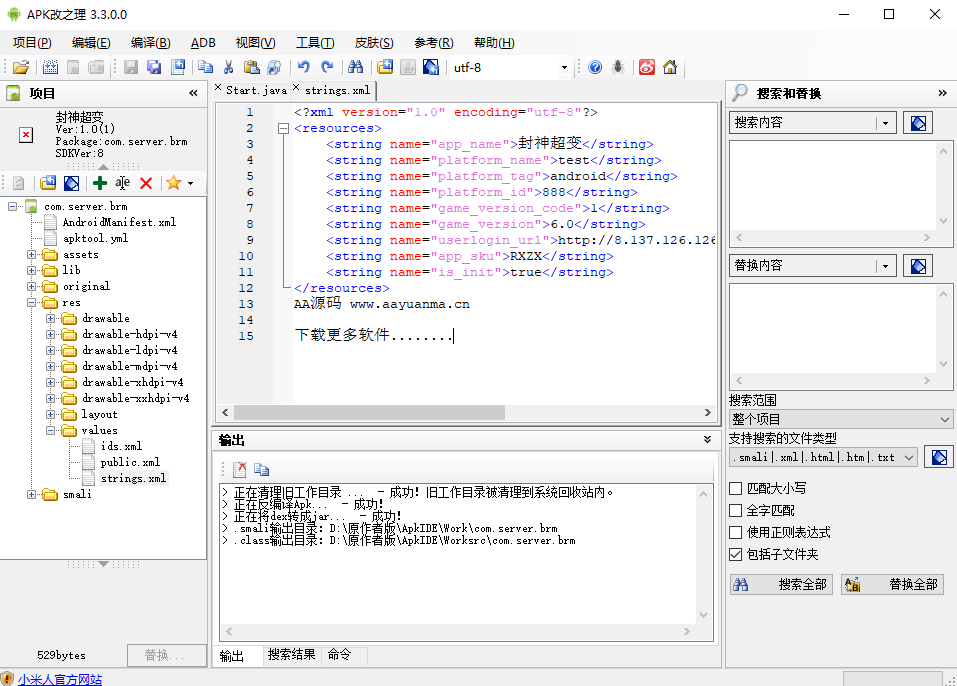This screenshot has height=686, width=957.
Task: Click the Copy icon in the toolbar
Action: [206, 67]
